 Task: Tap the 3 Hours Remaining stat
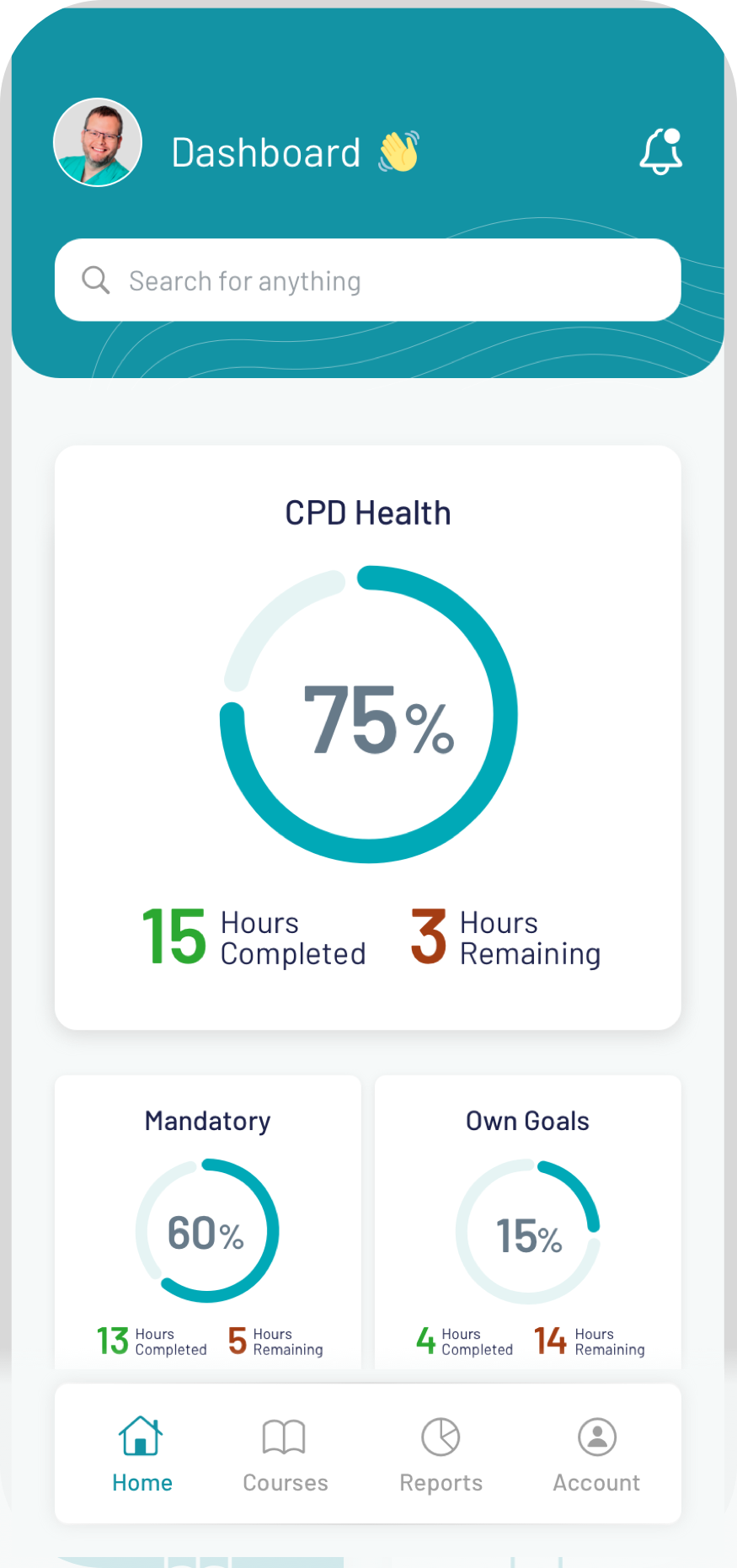click(505, 937)
